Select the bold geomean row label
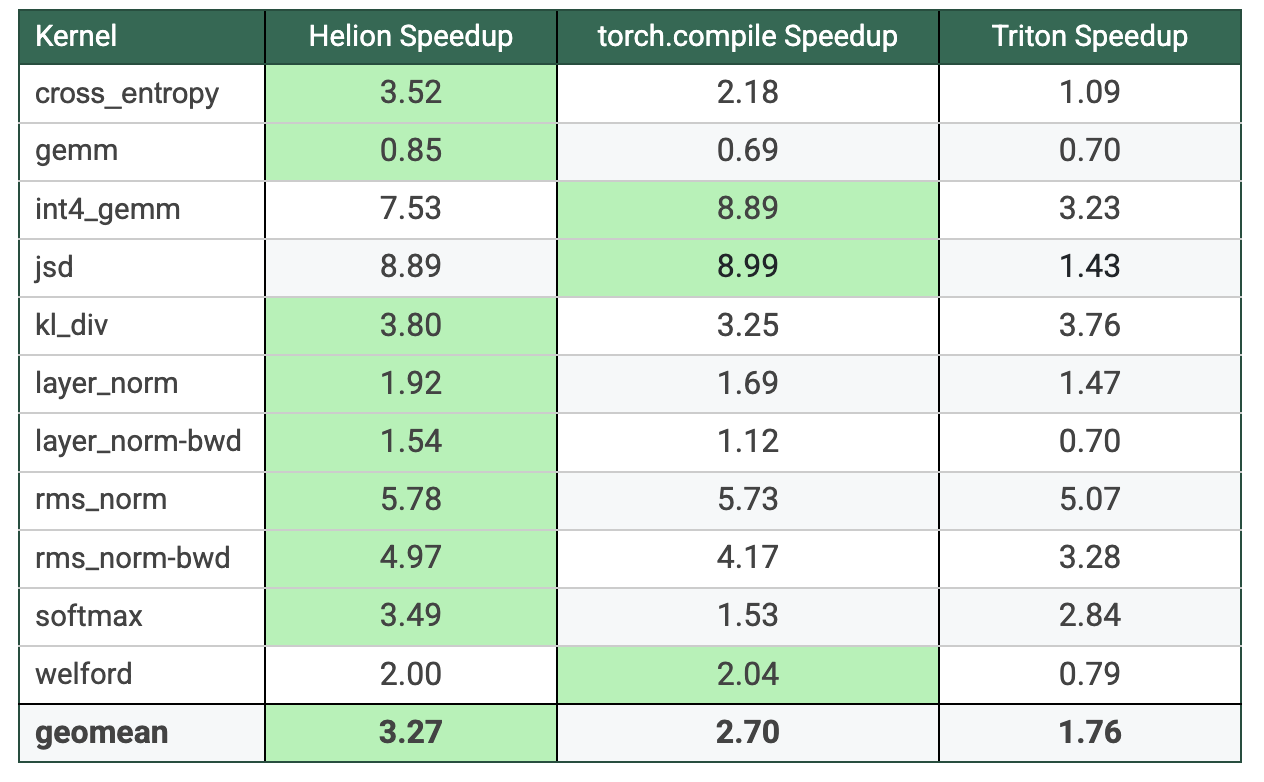The height and width of the screenshot is (782, 1264). [x=102, y=732]
